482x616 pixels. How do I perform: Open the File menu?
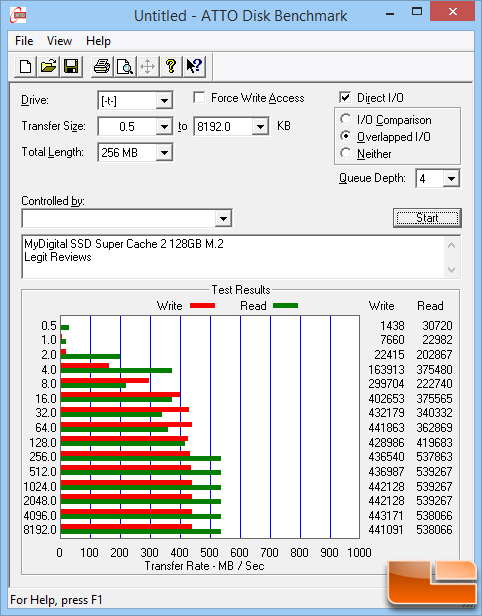[x=24, y=41]
